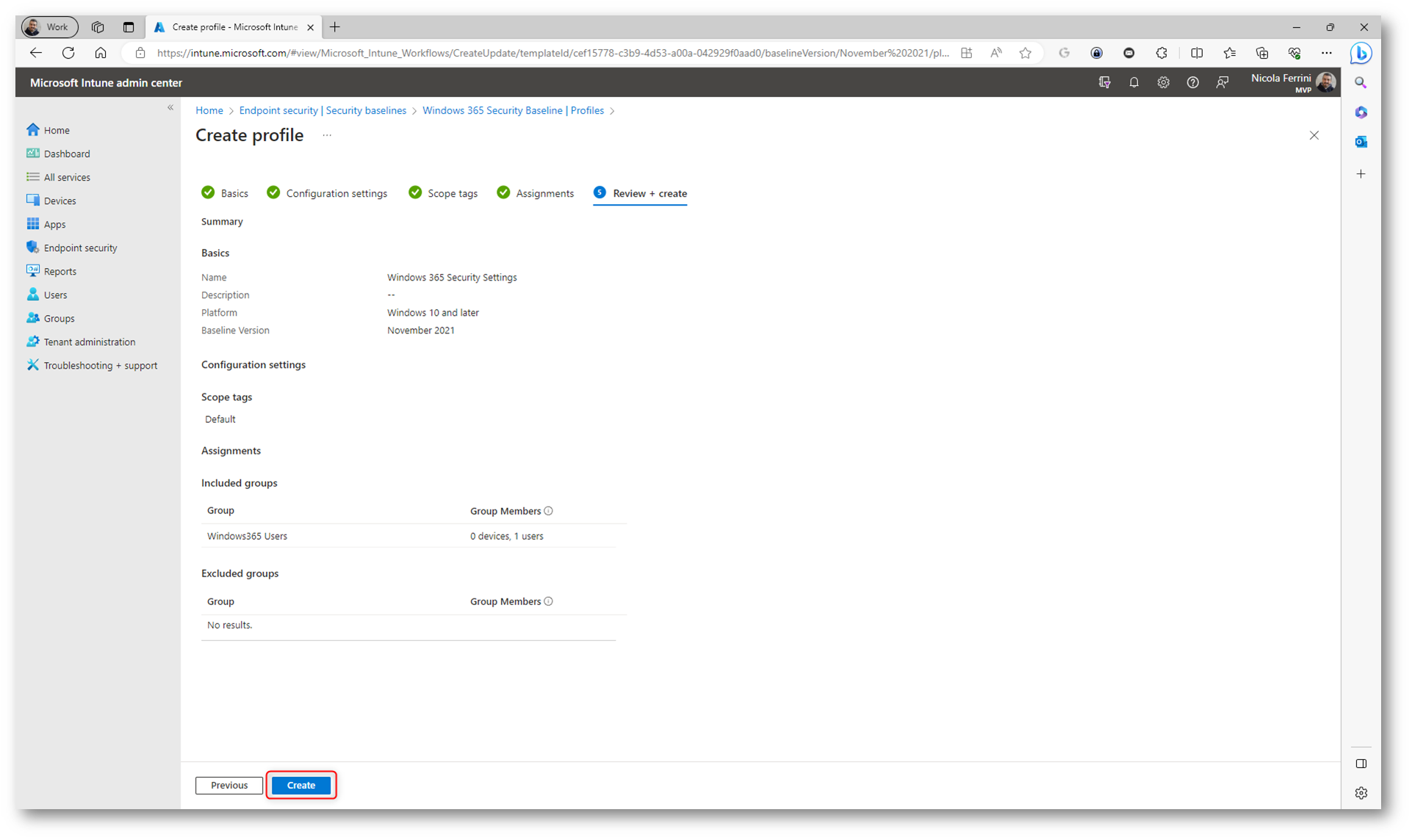The height and width of the screenshot is (840, 1412).
Task: Open Groups in the sidebar
Action: point(59,318)
